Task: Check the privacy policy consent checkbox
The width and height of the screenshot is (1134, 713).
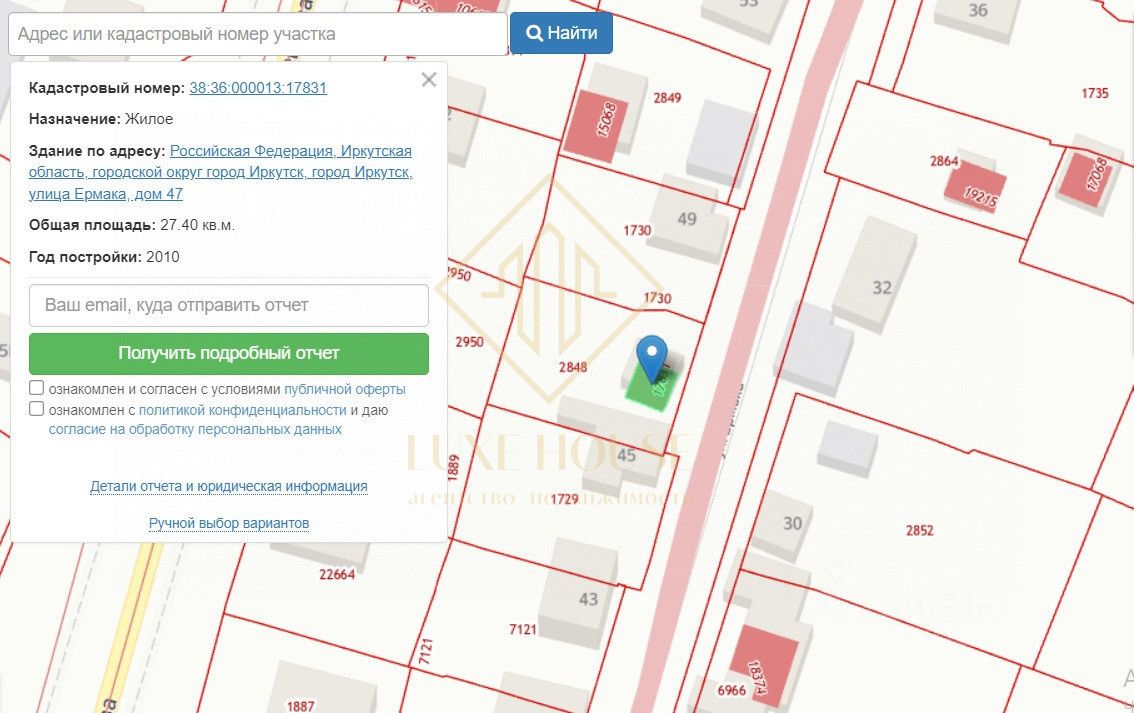Action: [37, 409]
